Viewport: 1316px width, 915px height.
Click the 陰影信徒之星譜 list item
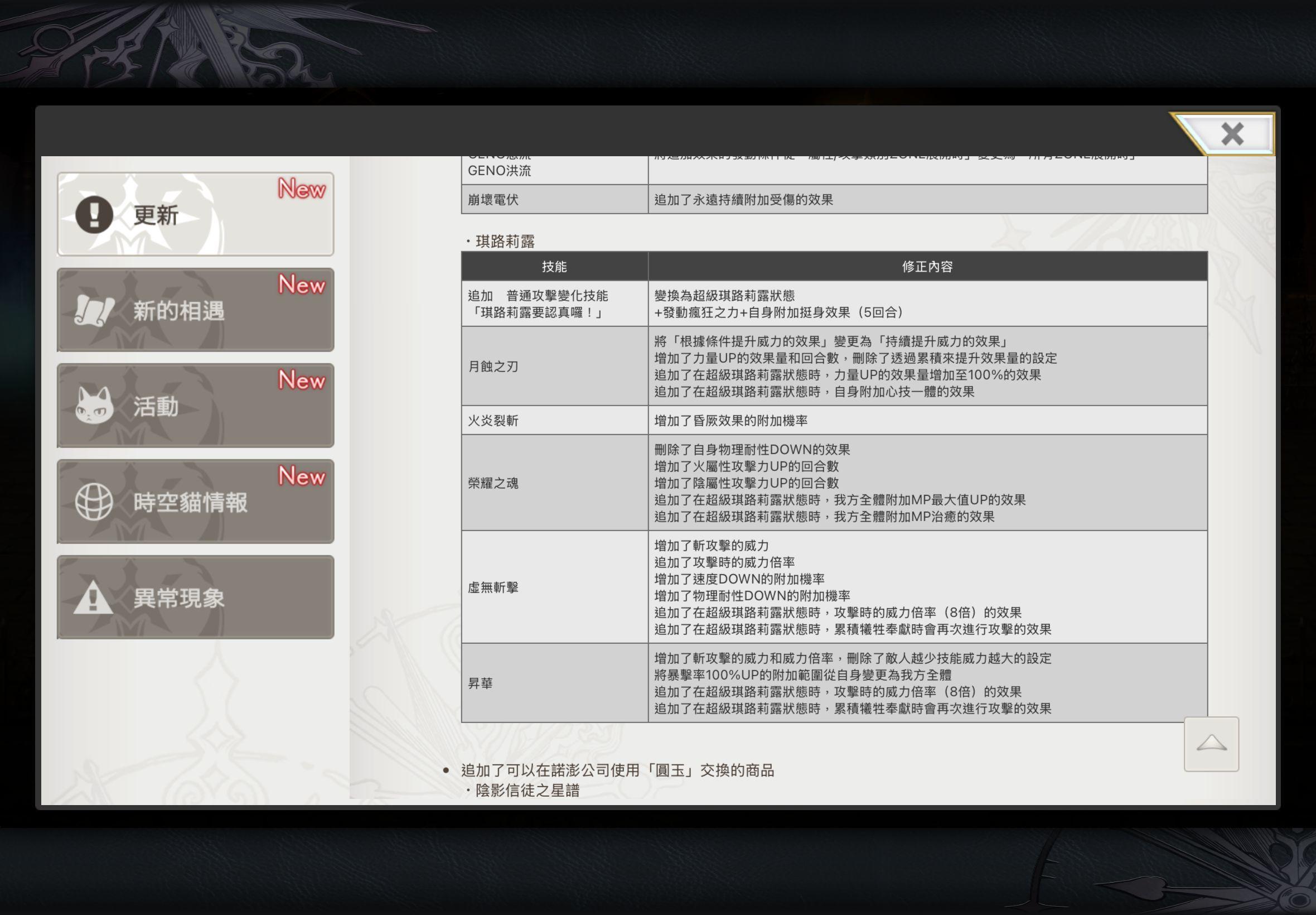click(x=527, y=791)
